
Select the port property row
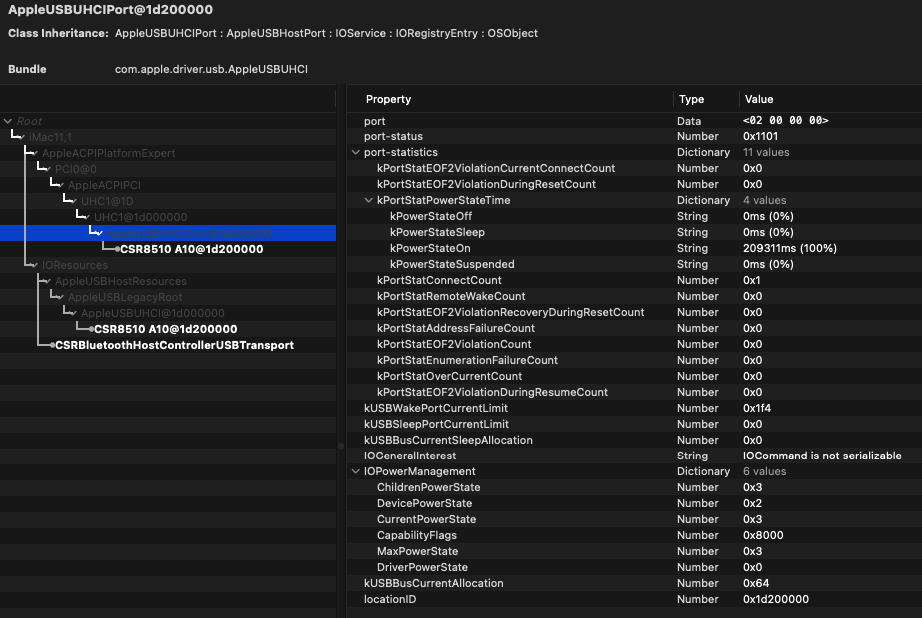tap(634, 121)
